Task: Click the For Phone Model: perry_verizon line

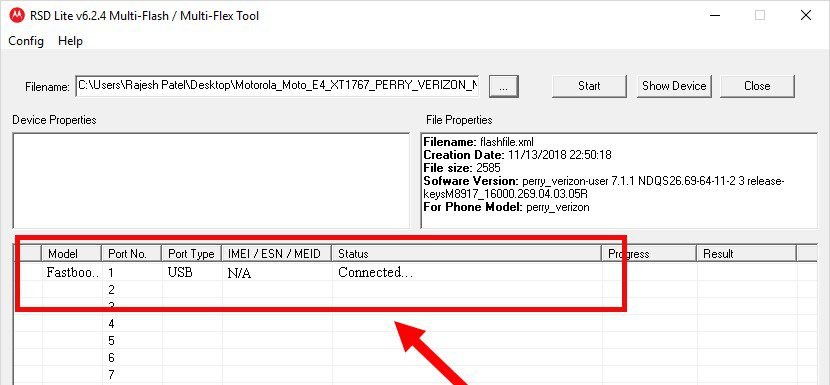Action: click(506, 207)
